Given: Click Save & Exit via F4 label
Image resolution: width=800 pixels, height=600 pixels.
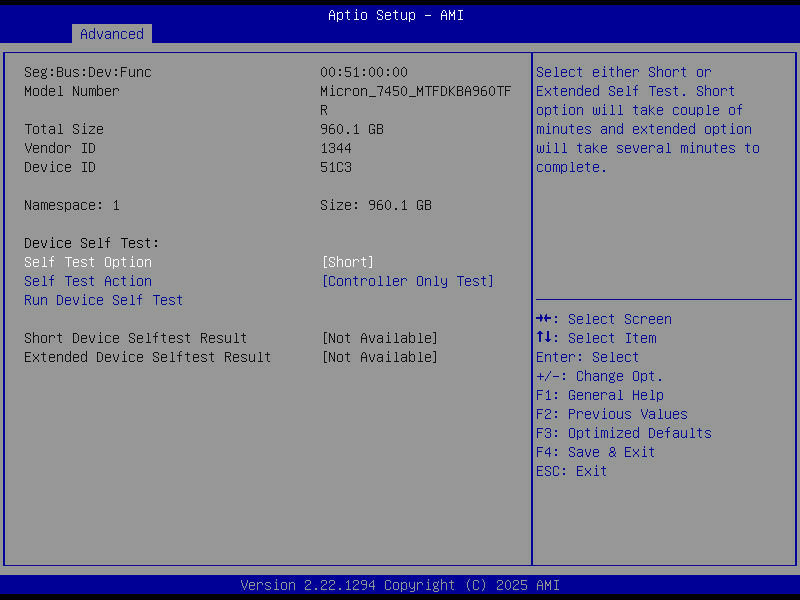Looking at the screenshot, I should (x=596, y=451).
